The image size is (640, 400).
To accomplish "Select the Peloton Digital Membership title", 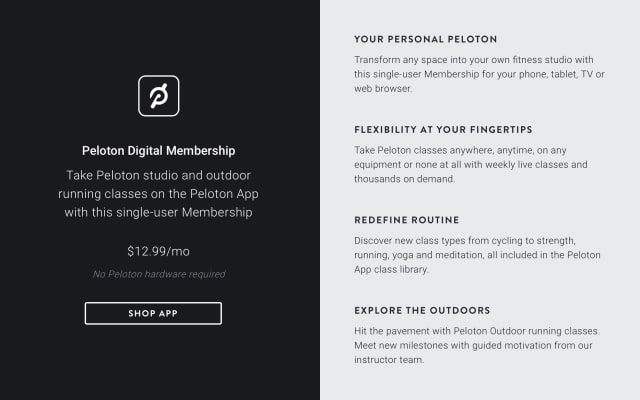I will coord(158,151).
